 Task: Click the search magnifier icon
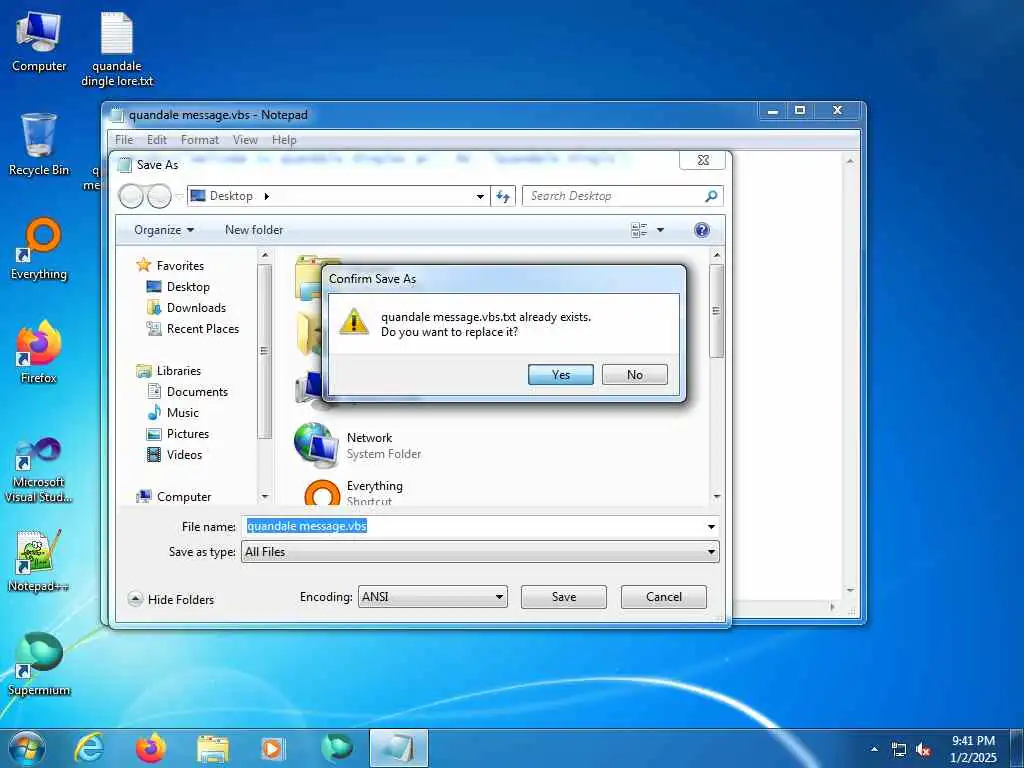[711, 196]
